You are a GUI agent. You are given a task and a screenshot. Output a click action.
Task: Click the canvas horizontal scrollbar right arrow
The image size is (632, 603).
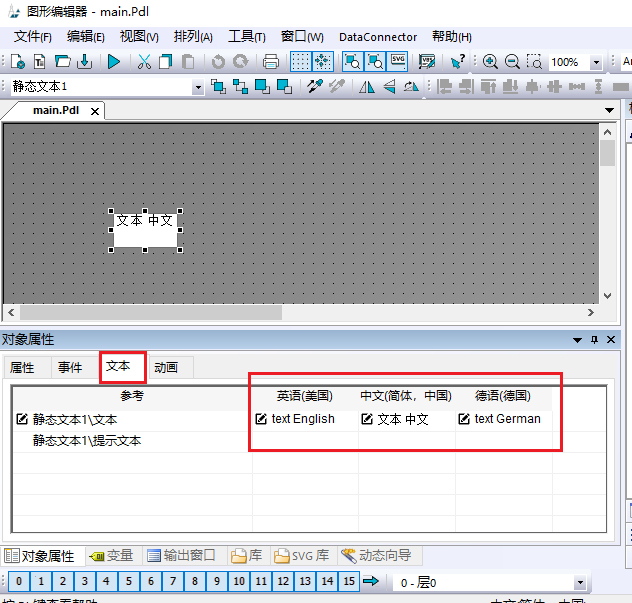pos(590,312)
